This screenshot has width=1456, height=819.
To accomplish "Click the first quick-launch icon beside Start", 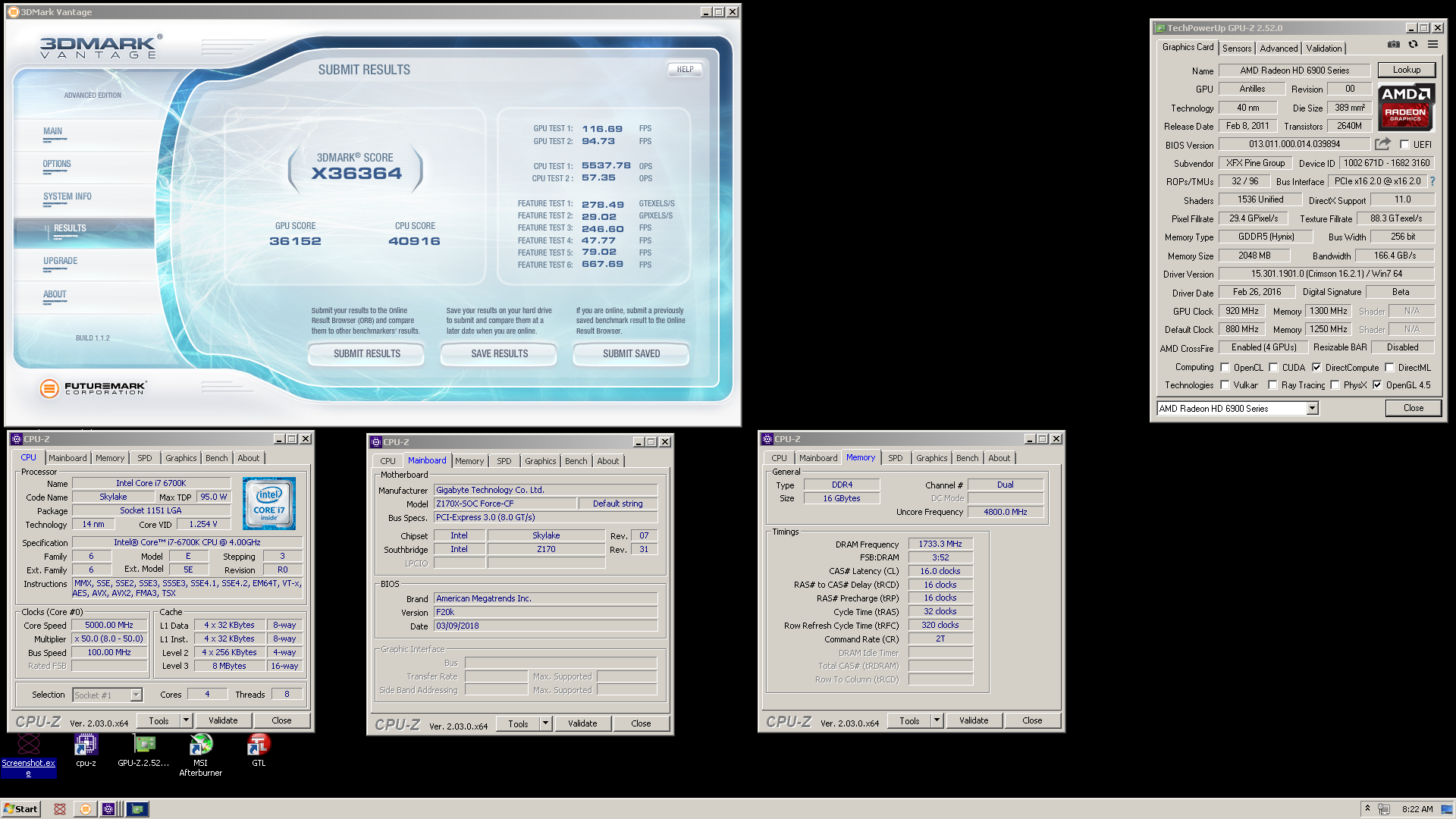I will [x=60, y=809].
